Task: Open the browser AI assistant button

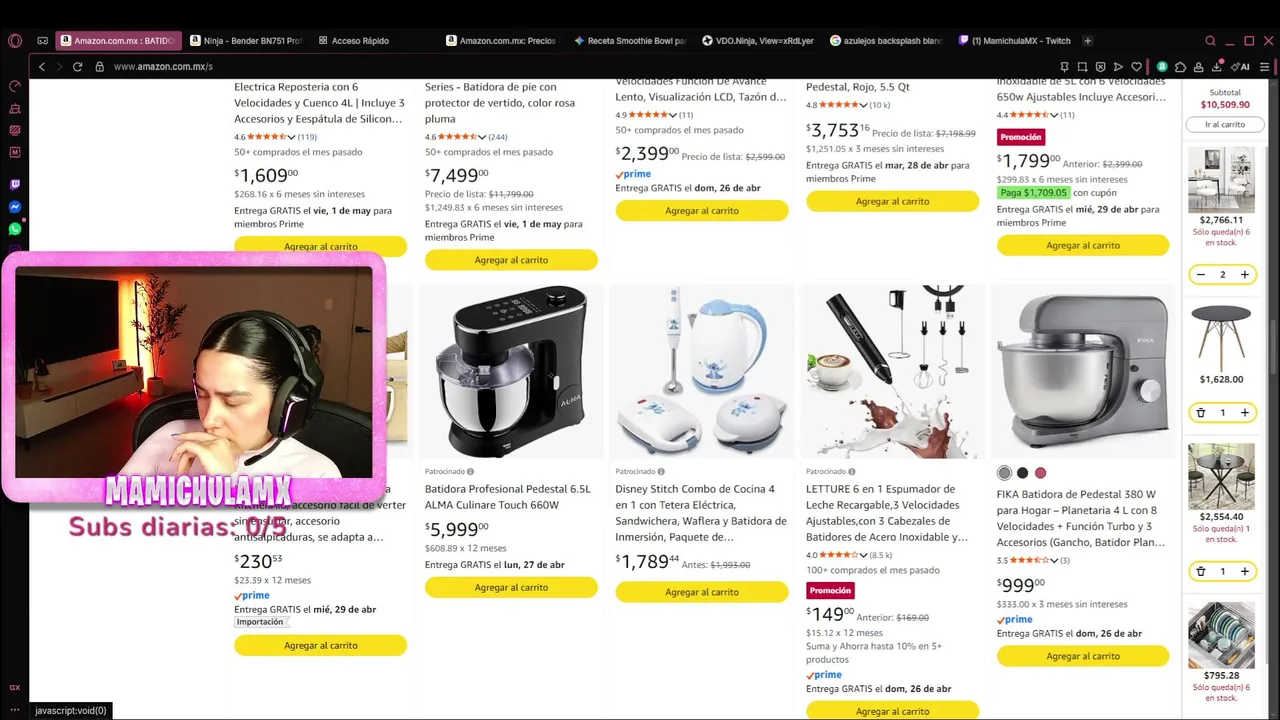Action: click(1241, 67)
